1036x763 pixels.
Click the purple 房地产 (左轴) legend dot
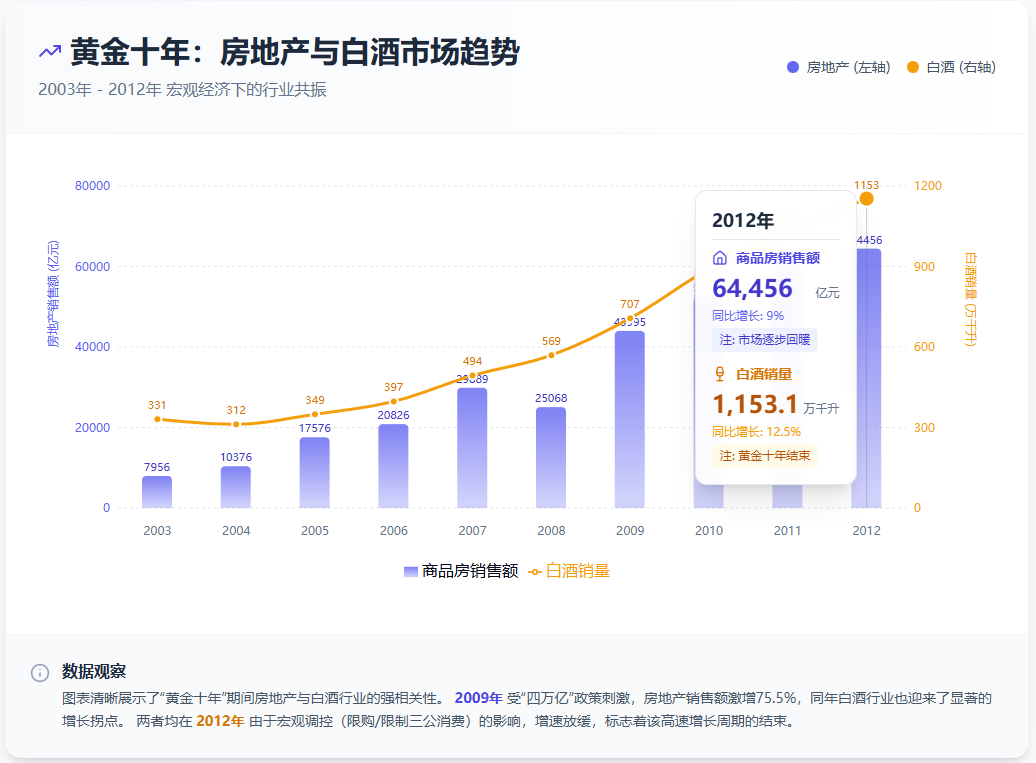[x=793, y=67]
